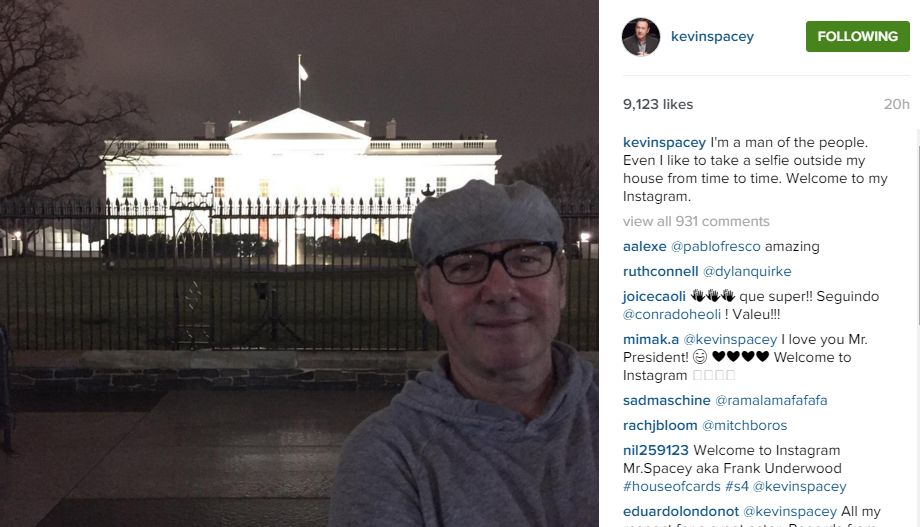
Task: Open the 9,123 likes list
Action: click(658, 104)
